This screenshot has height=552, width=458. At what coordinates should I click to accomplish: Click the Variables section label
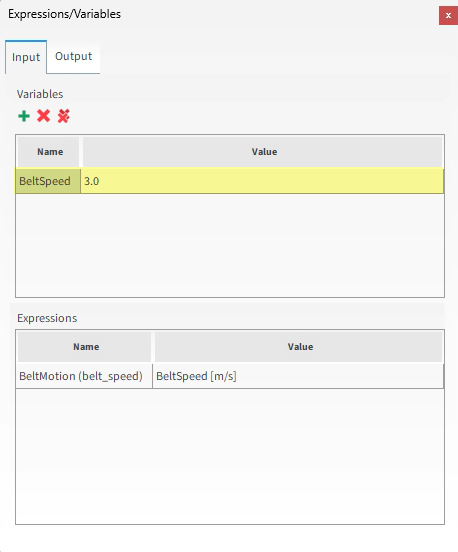click(x=40, y=94)
